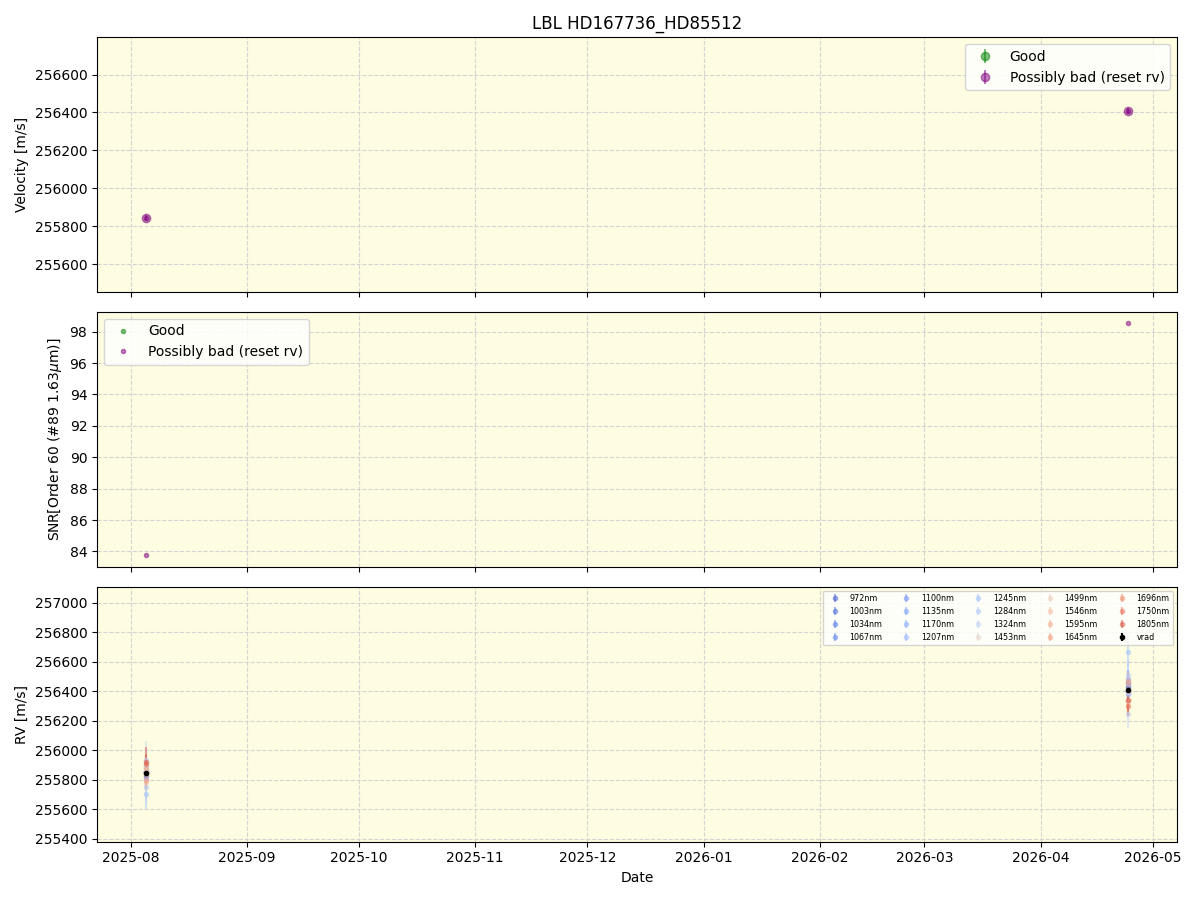Click the 'Date' x-axis label
The width and height of the screenshot is (1200, 900).
pyautogui.click(x=637, y=877)
